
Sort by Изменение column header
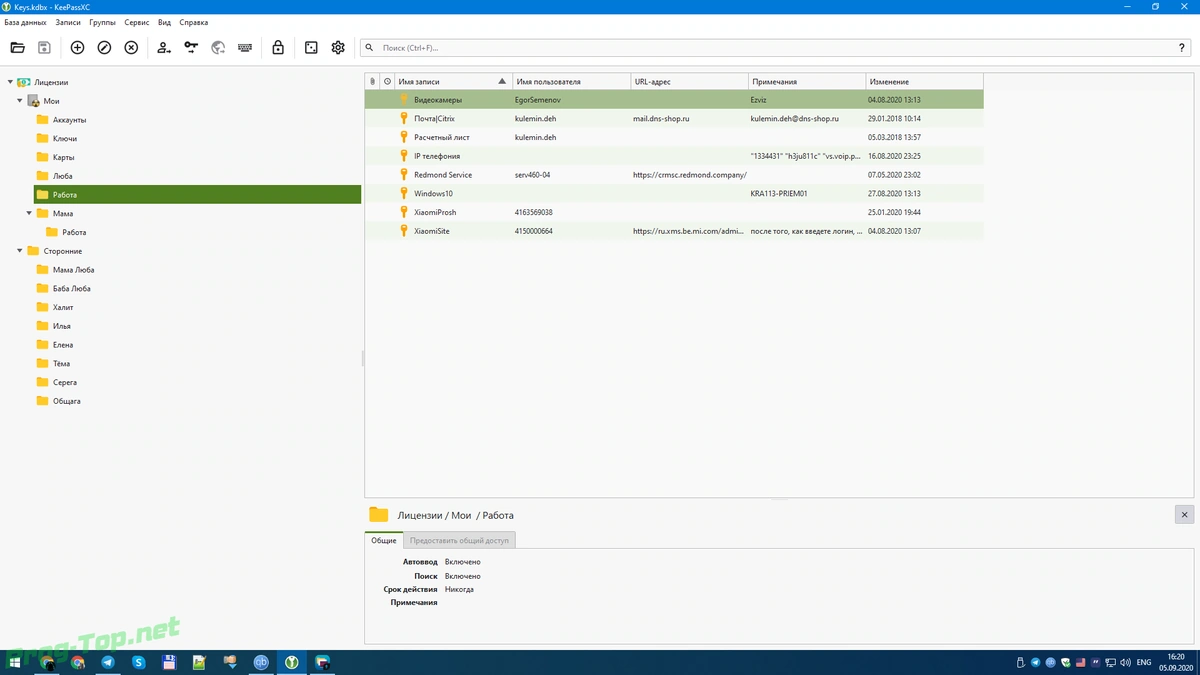tap(924, 81)
